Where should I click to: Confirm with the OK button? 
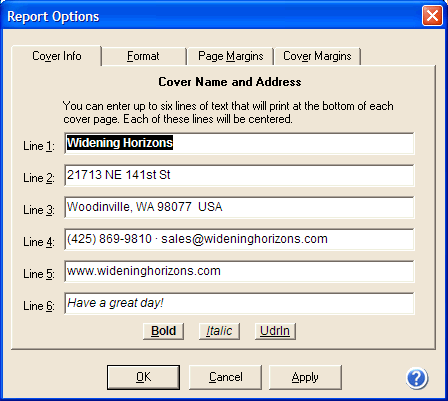143,377
